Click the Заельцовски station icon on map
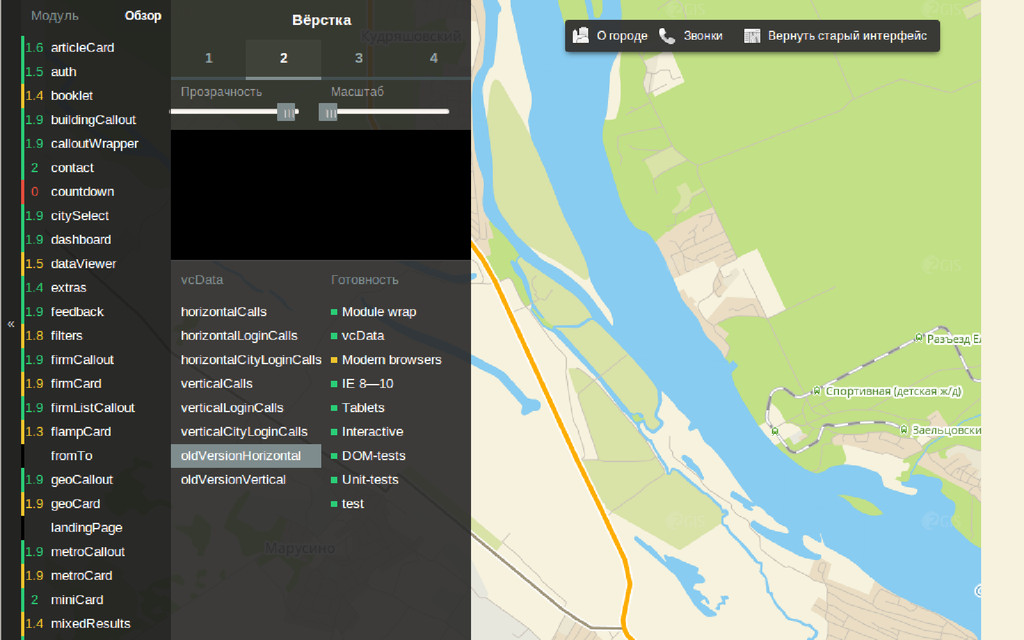1024x640 pixels. pyautogui.click(x=904, y=430)
